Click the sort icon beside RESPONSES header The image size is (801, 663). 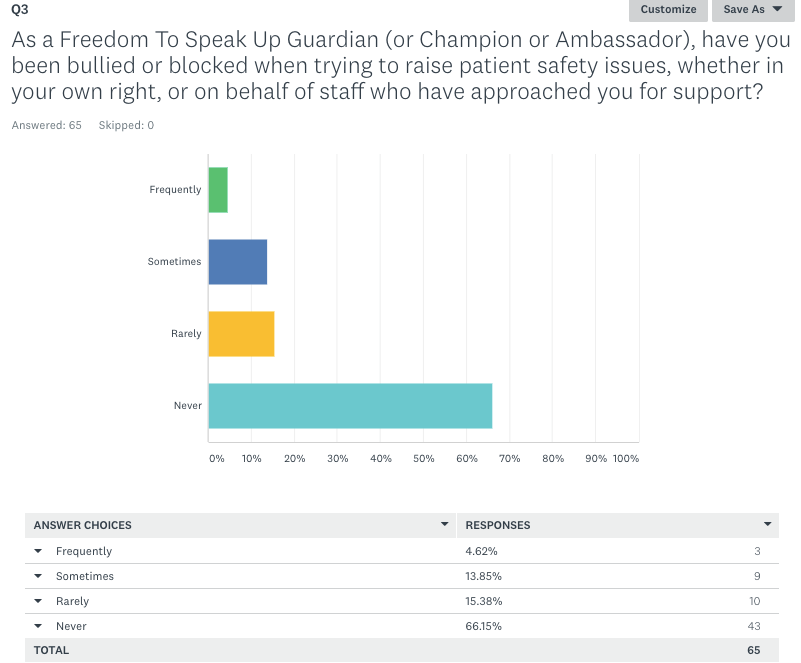pos(768,525)
